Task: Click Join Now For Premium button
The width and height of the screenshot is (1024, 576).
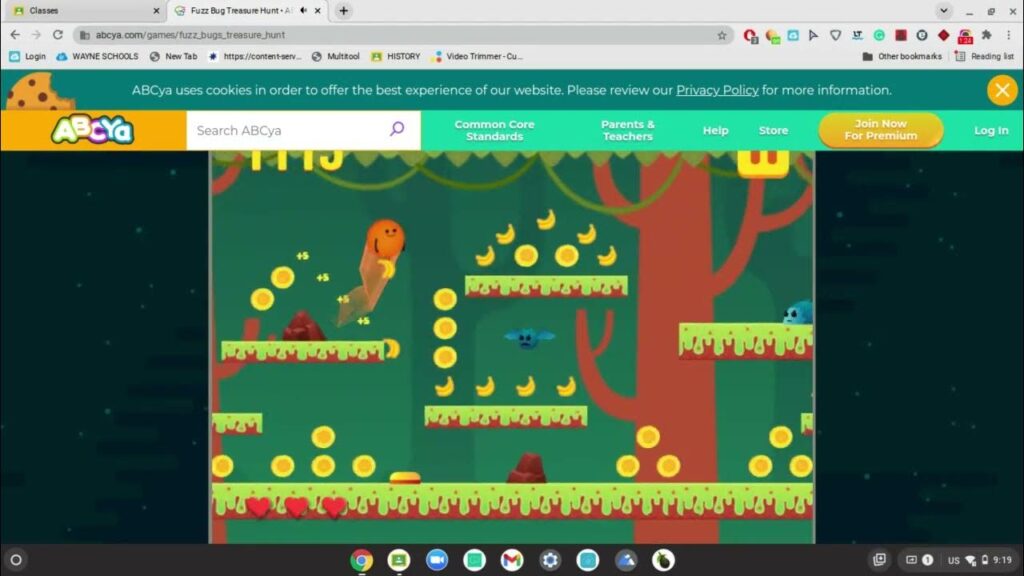Action: click(x=880, y=130)
